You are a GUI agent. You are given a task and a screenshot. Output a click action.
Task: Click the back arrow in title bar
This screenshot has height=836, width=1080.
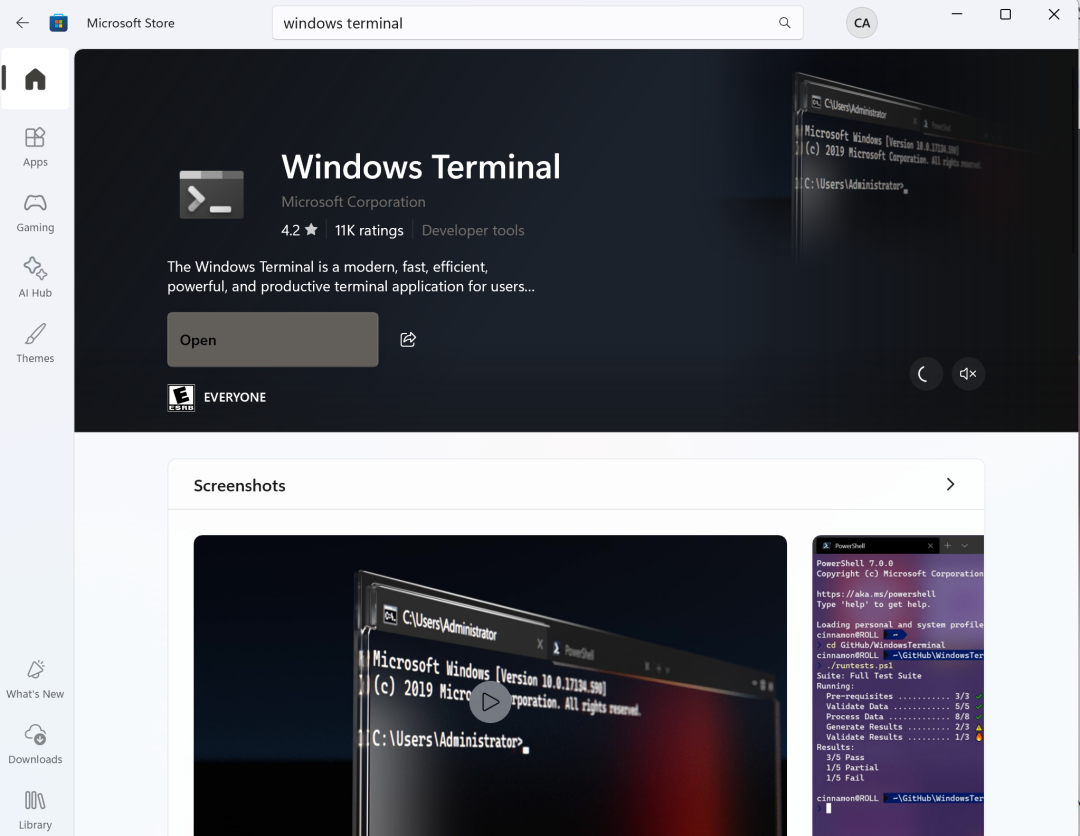point(22,23)
